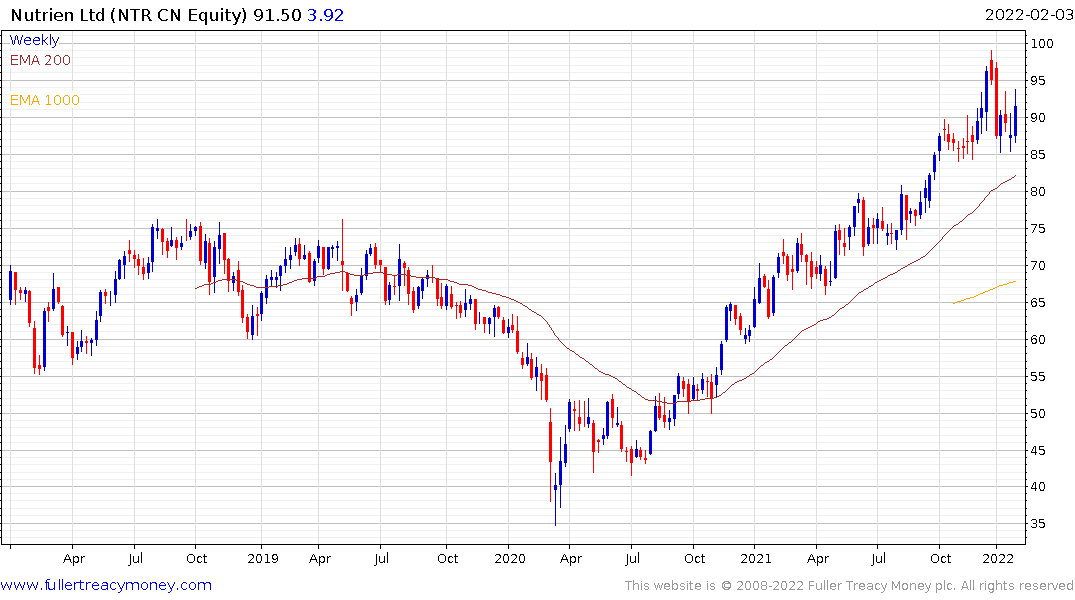Click the 2019 time axis label
1075x600 pixels.
(x=263, y=558)
